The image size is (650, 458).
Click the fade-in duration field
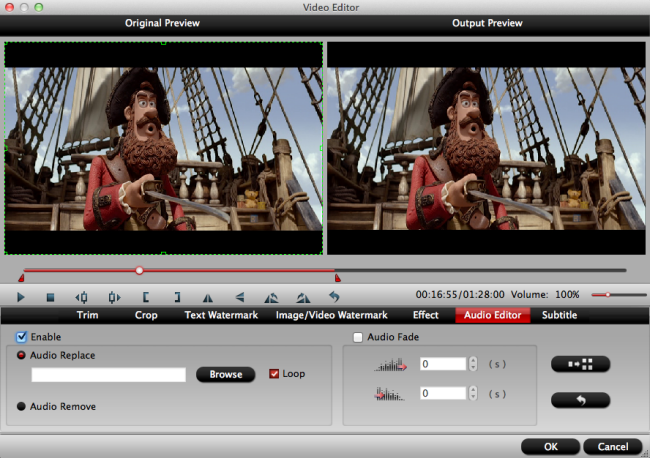pyautogui.click(x=443, y=364)
